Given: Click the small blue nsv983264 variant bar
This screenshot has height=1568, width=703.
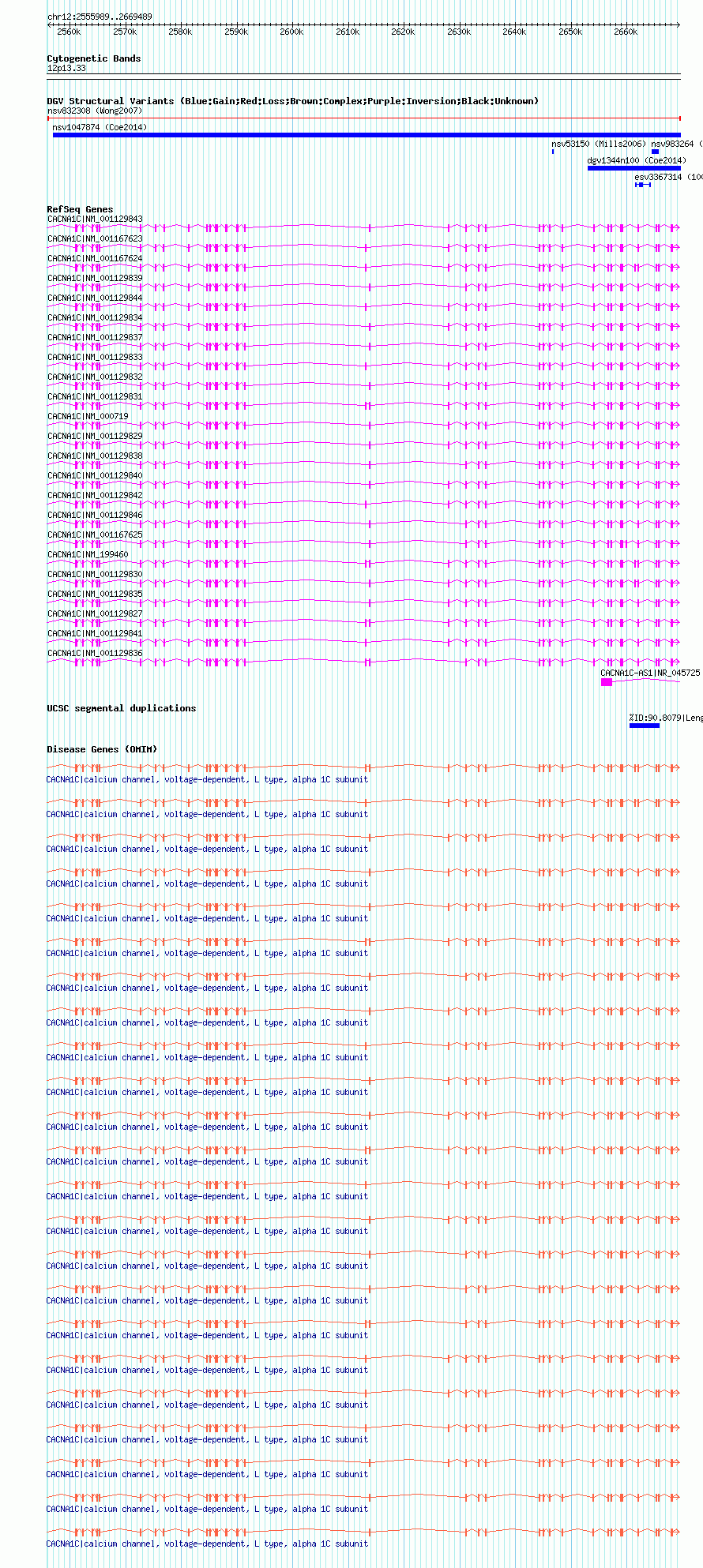Looking at the screenshot, I should coord(655,152).
